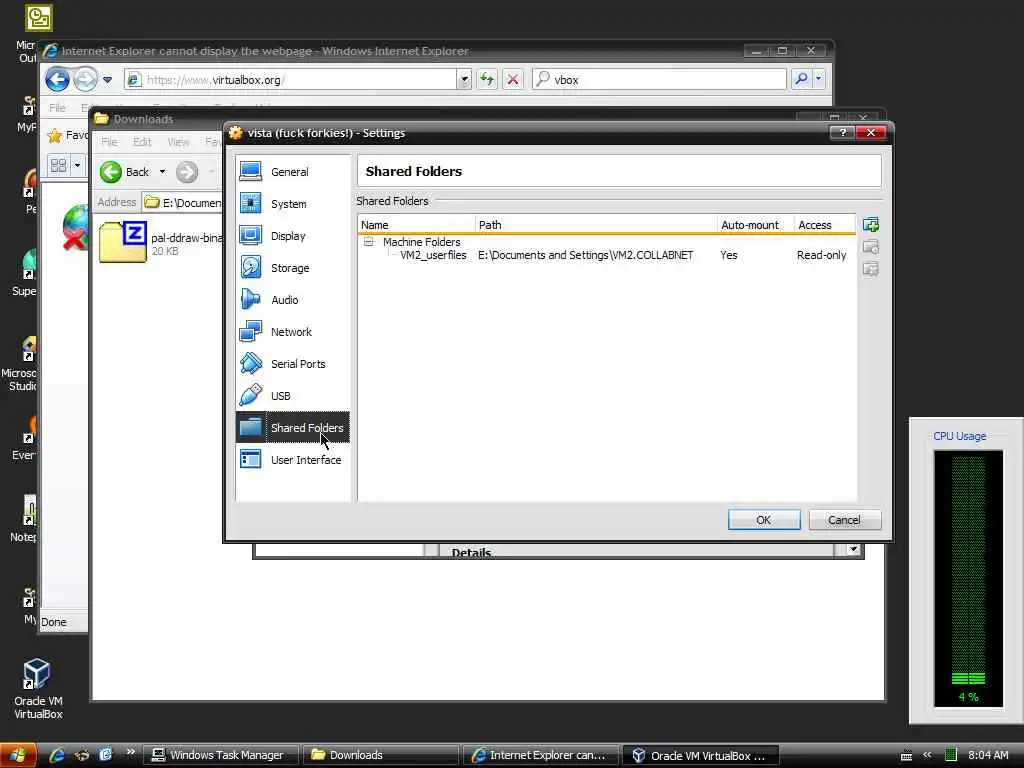Click the Windows Start button

[17, 756]
